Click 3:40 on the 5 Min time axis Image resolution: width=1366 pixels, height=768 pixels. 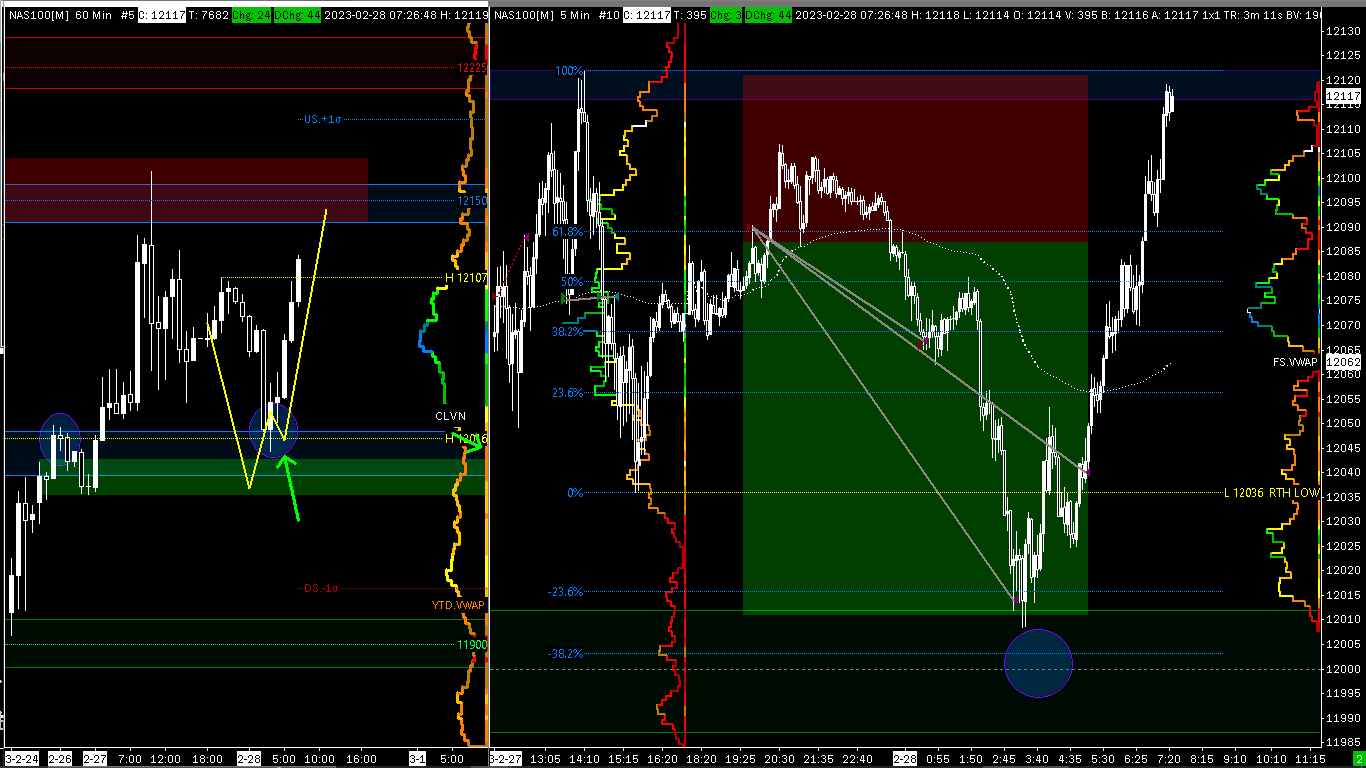[1038, 759]
